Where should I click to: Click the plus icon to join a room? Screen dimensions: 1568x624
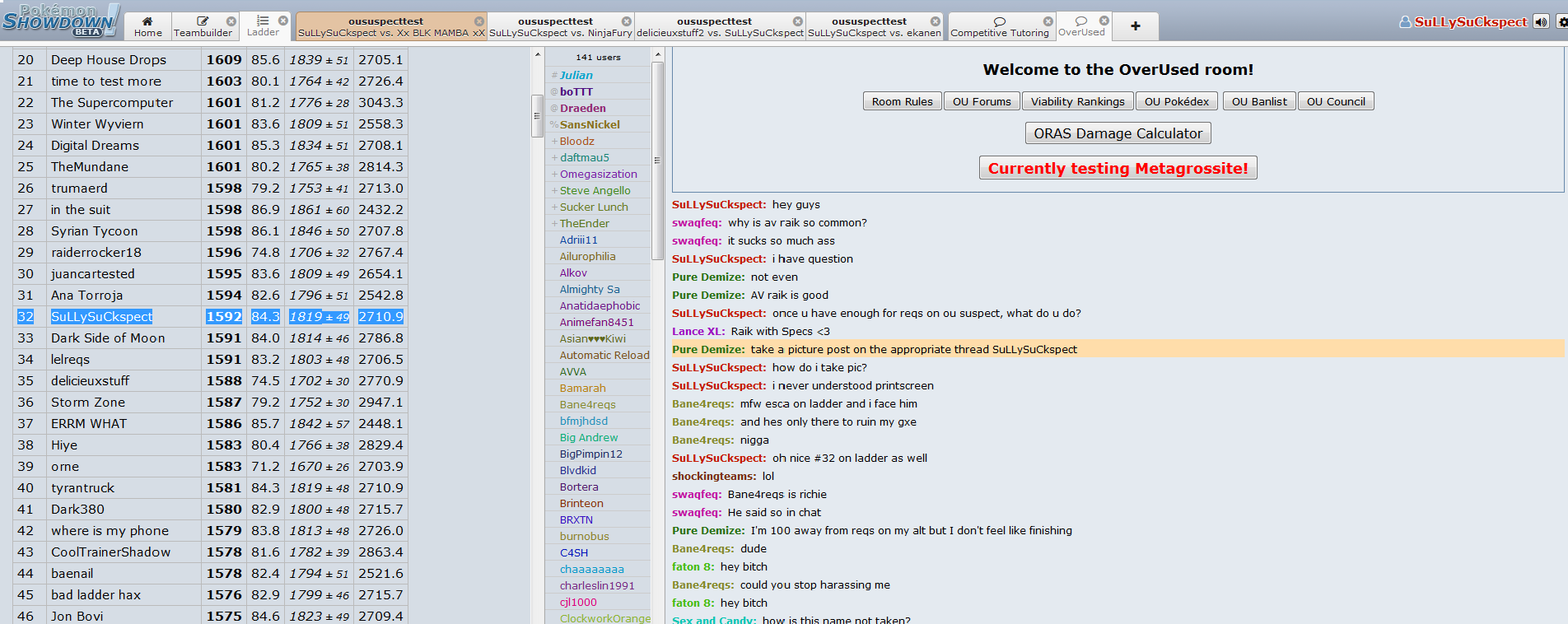click(x=1135, y=26)
